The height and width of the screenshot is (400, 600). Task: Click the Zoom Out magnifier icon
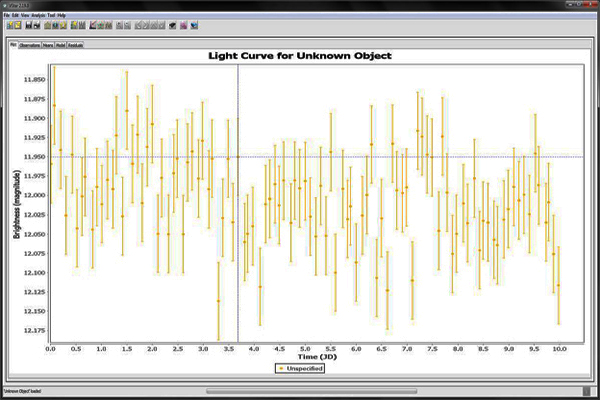click(128, 25)
